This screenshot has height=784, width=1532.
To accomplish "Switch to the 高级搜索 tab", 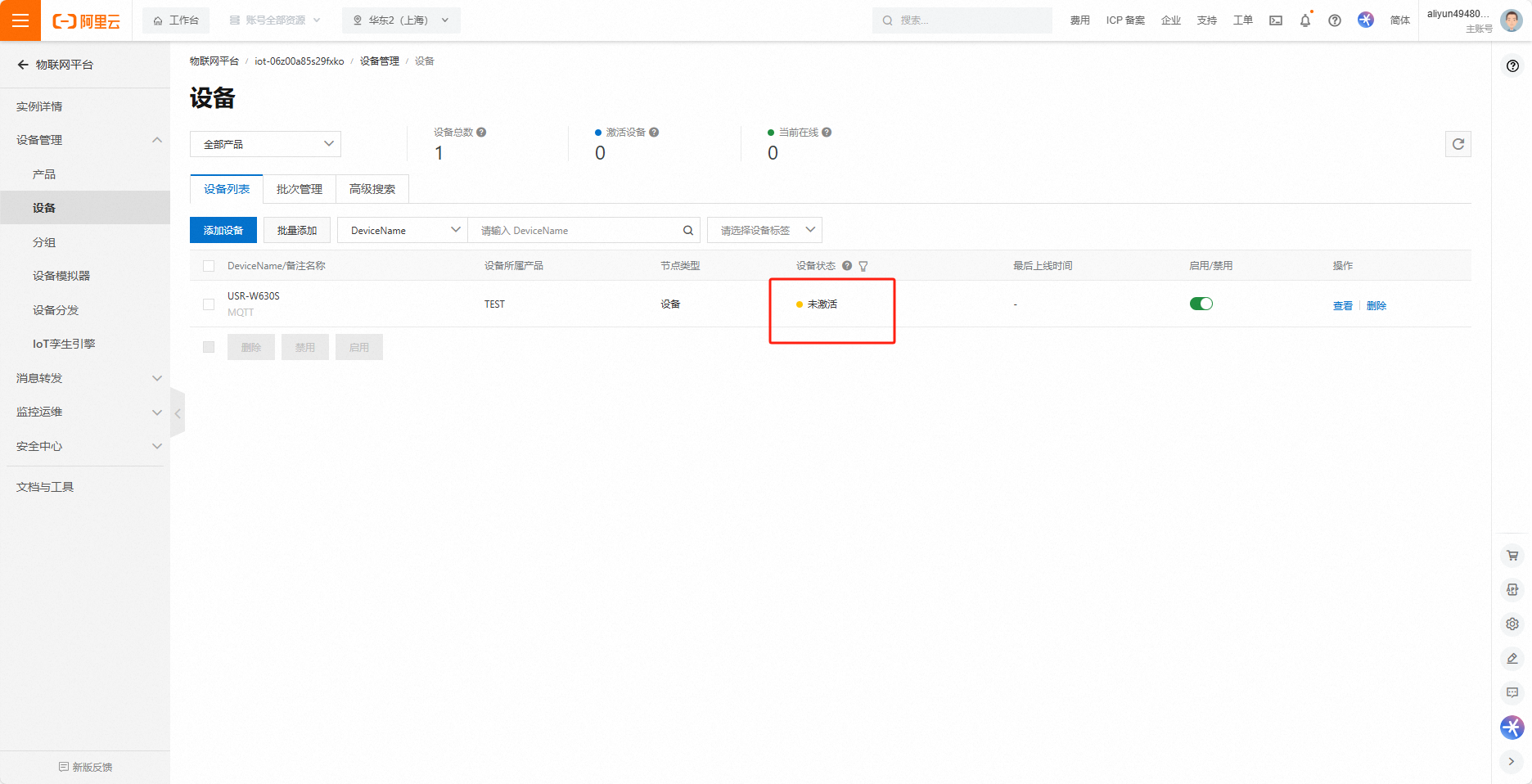I will point(372,189).
